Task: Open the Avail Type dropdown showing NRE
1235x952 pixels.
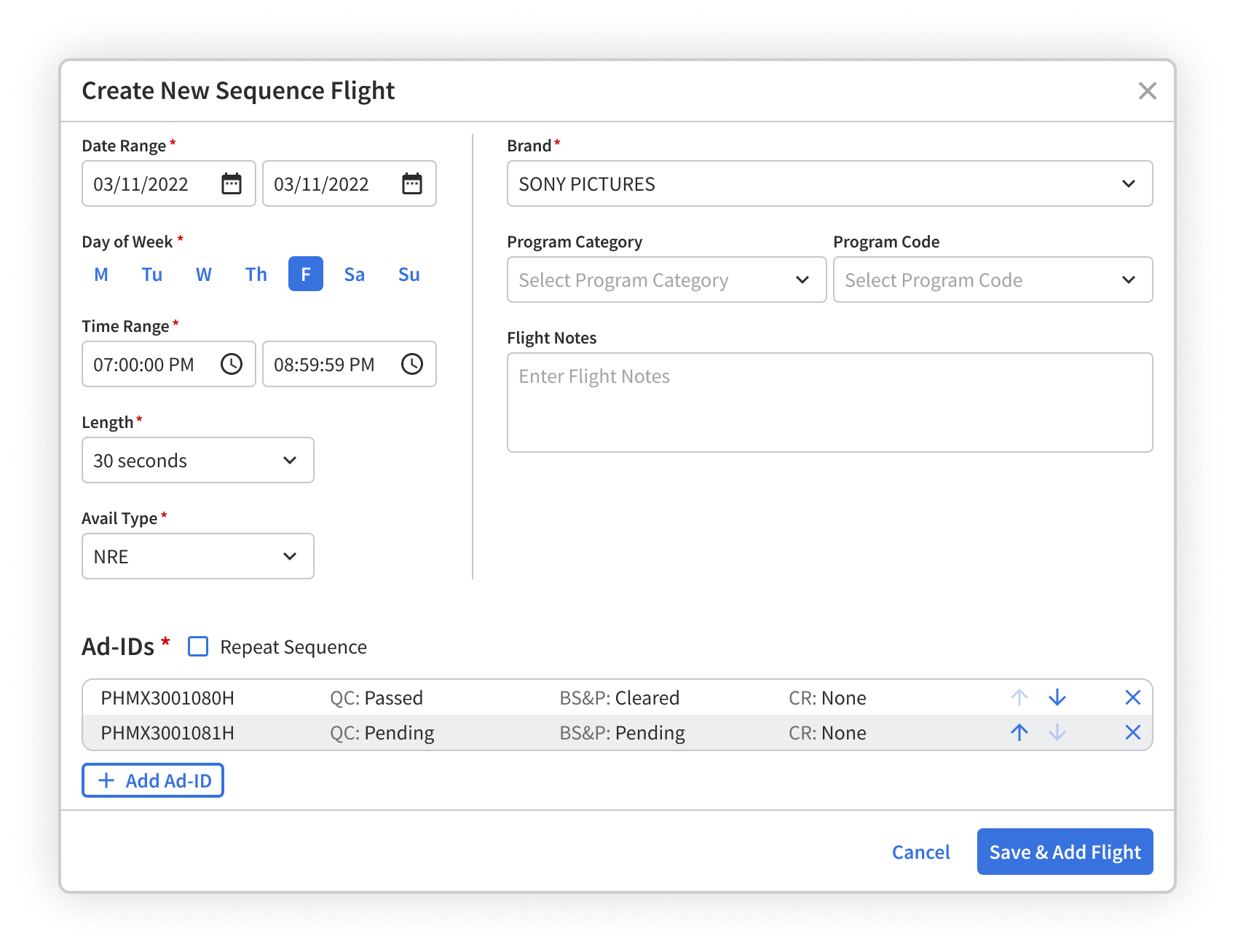Action: tap(197, 556)
